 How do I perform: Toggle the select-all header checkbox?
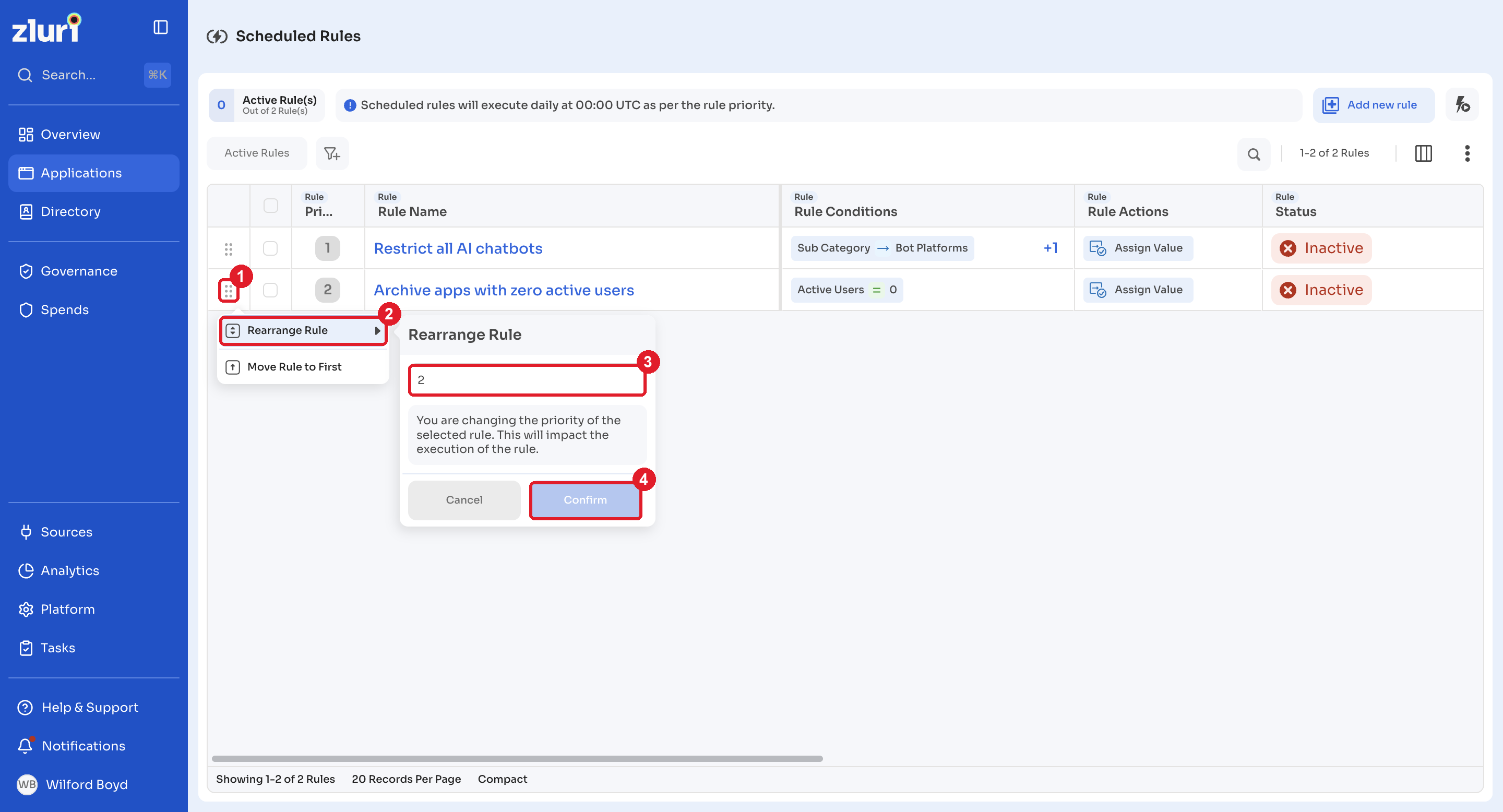(271, 205)
